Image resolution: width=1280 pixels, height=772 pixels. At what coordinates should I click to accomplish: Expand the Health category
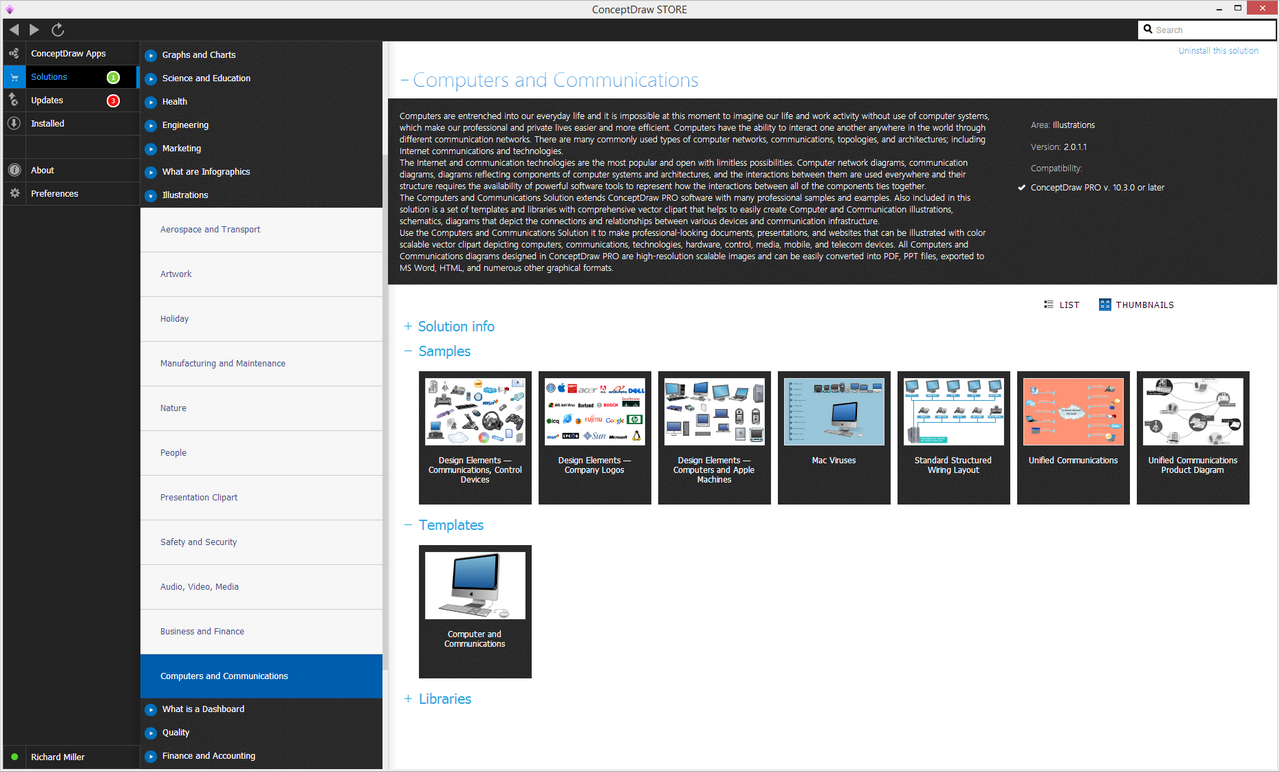tap(151, 102)
